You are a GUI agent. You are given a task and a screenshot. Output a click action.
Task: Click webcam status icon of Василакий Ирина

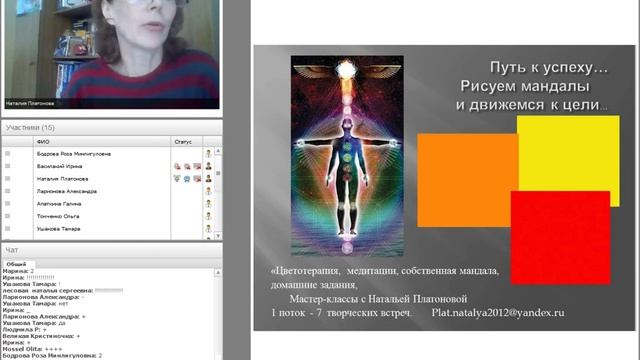click(187, 166)
